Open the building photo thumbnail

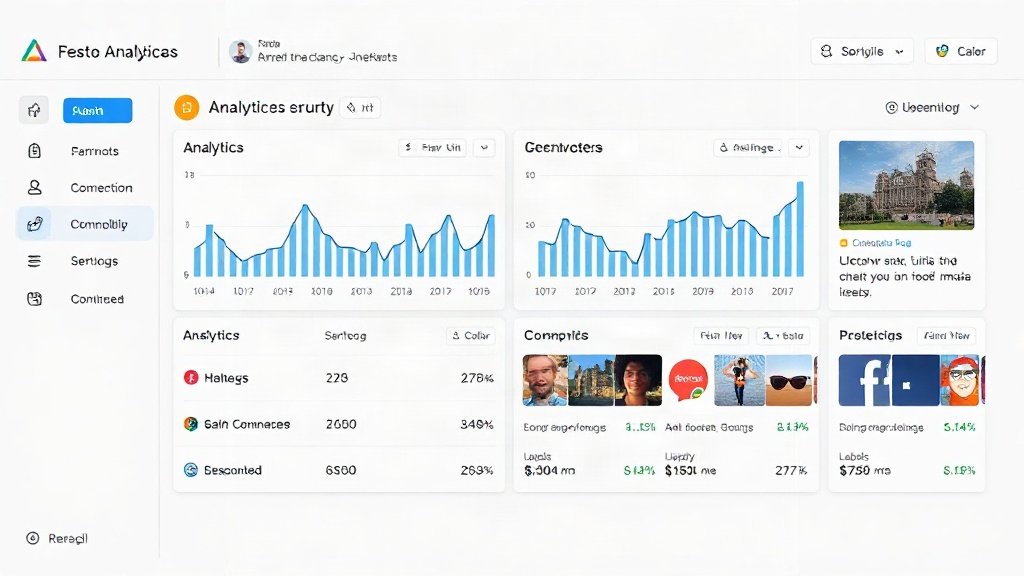click(x=906, y=185)
